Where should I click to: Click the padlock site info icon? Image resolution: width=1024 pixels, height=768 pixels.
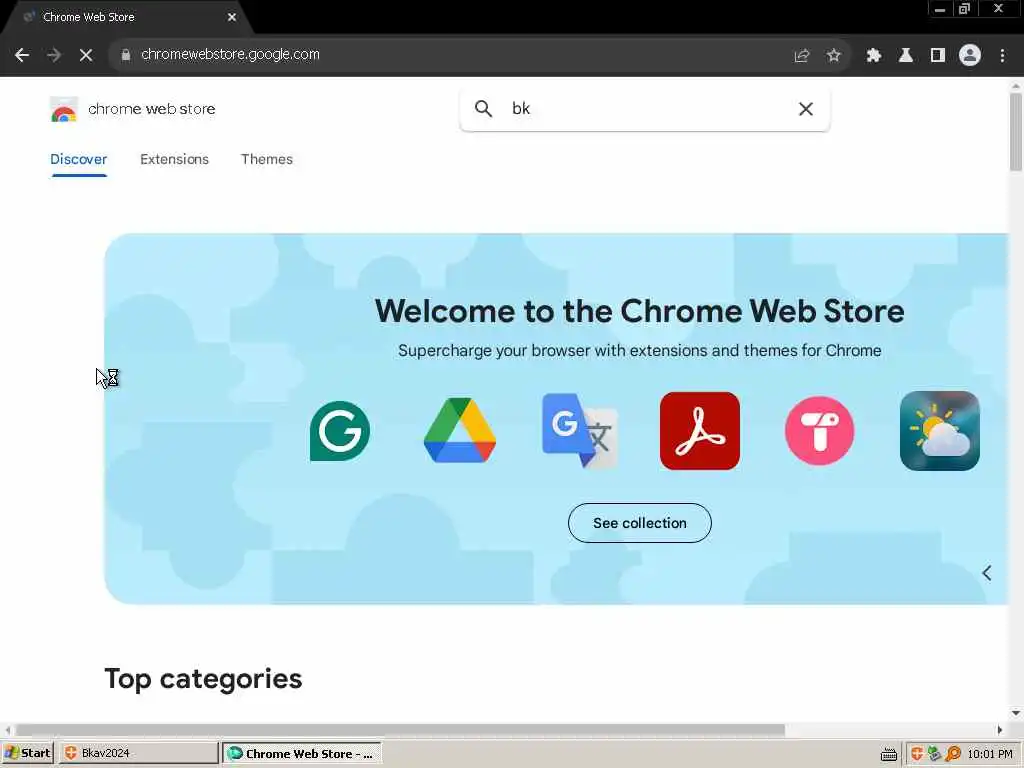point(126,55)
